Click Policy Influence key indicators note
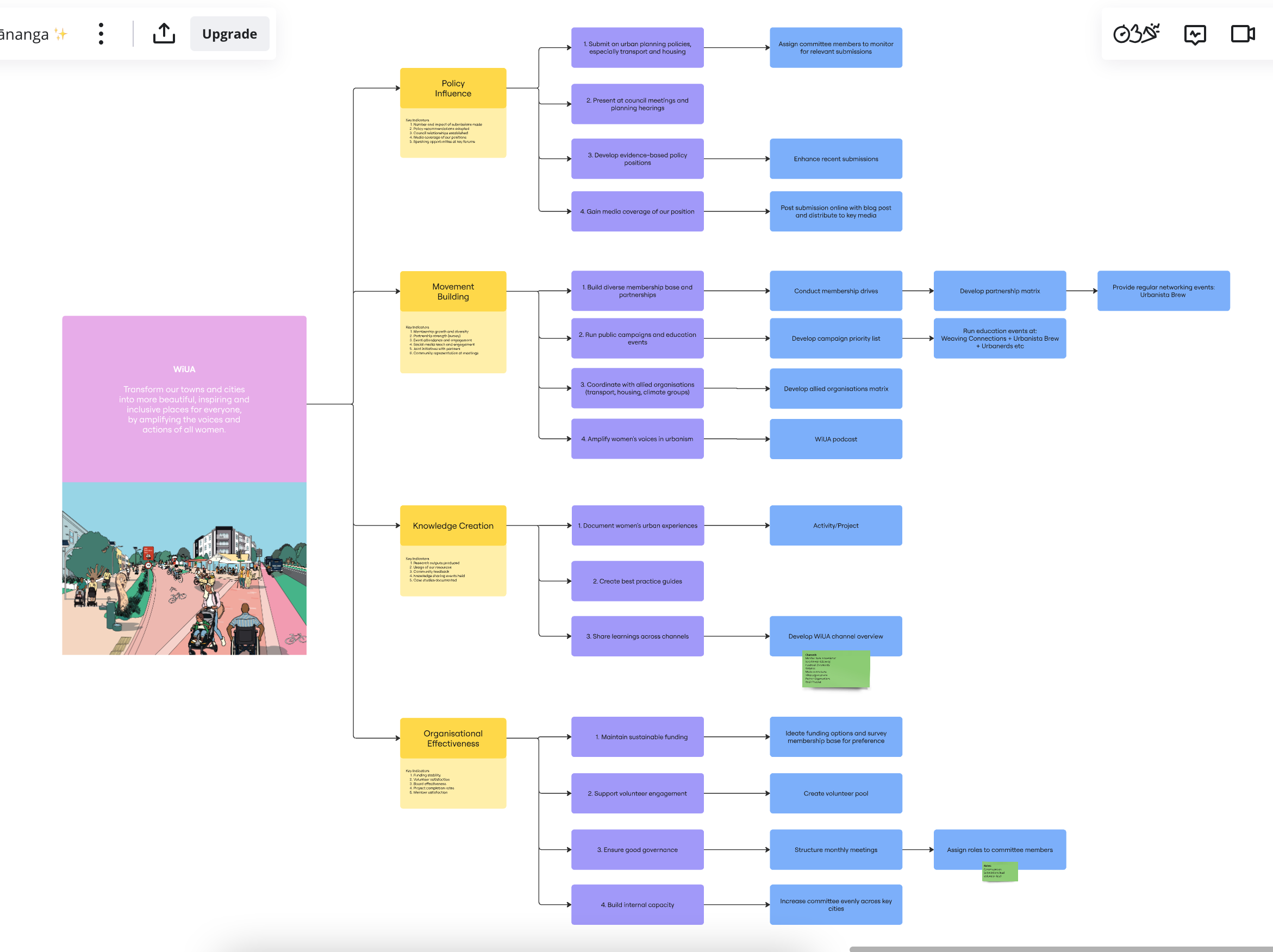Viewport: 1273px width, 952px height. click(x=453, y=133)
